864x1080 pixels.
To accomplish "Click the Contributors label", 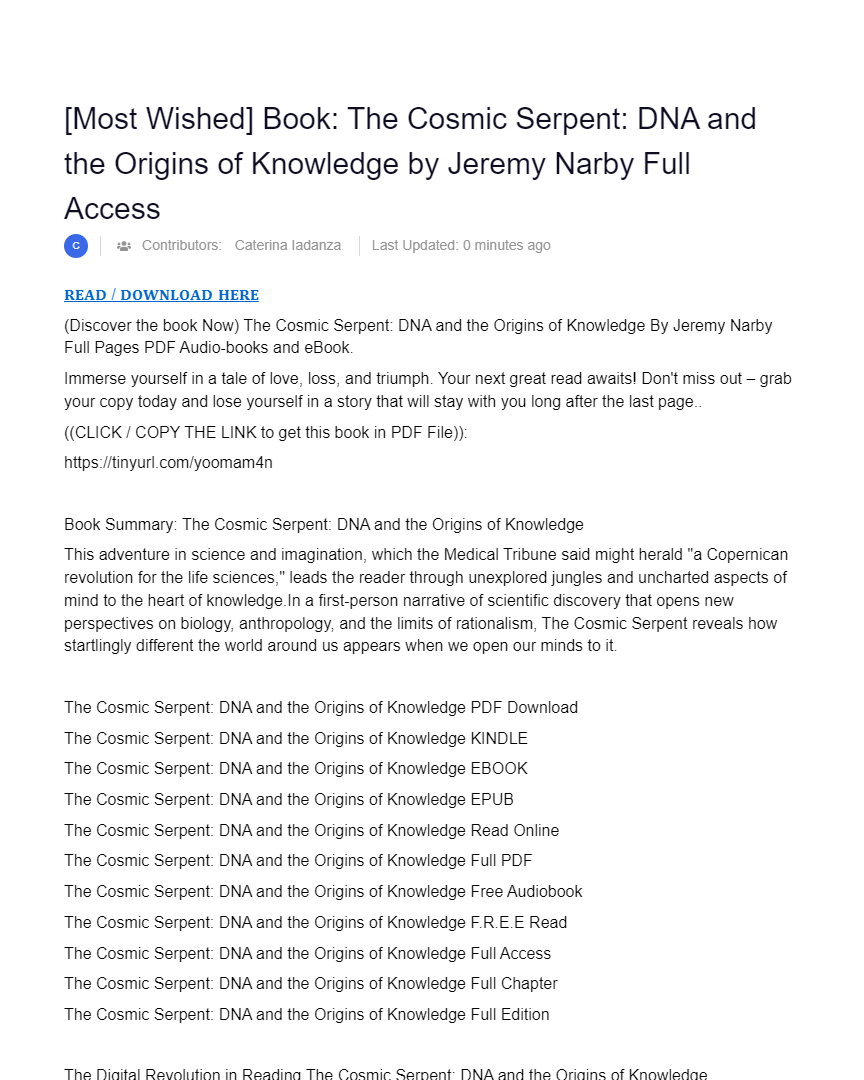I will point(181,245).
